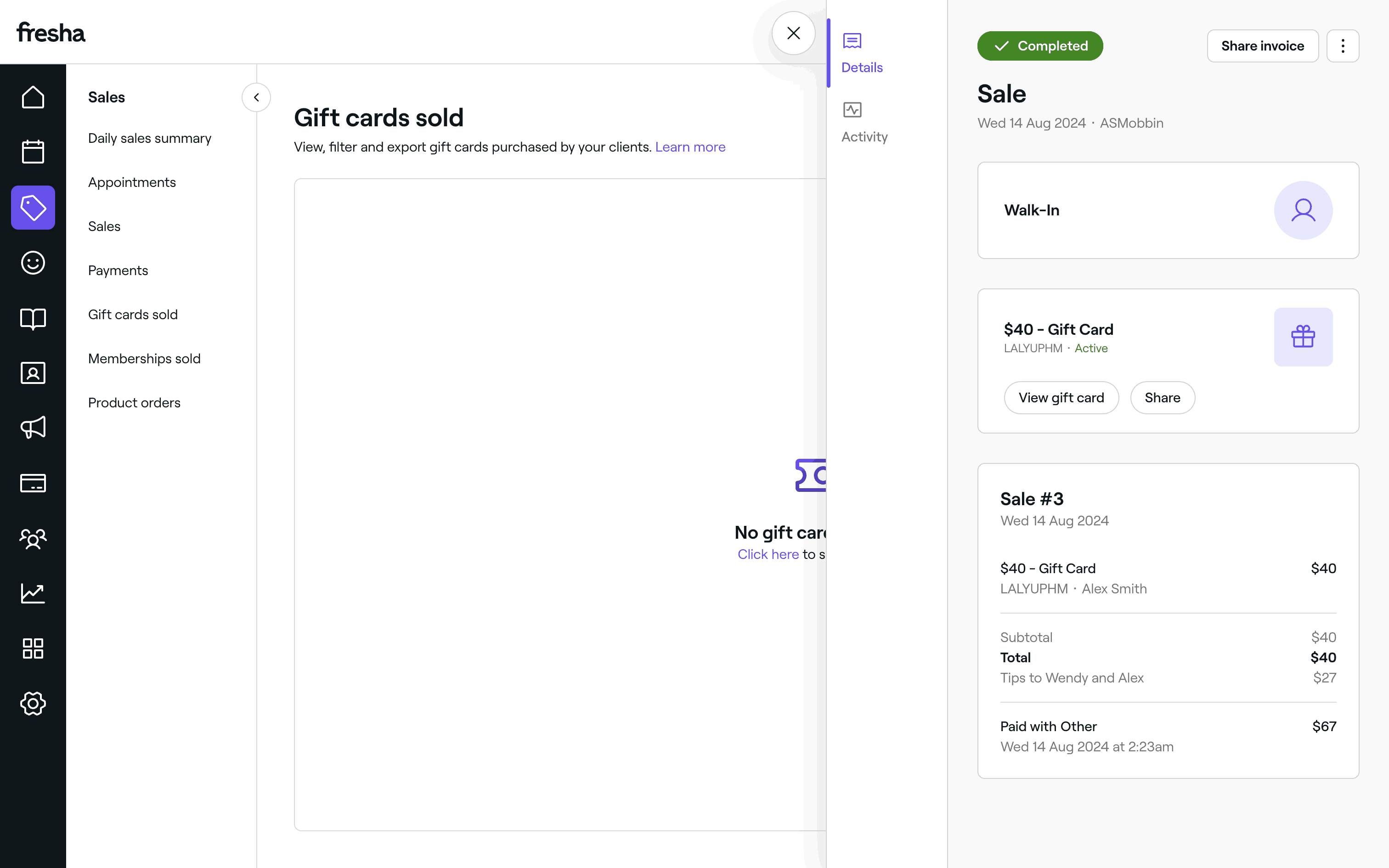Open the Home icon in sidebar
Viewport: 1389px width, 868px height.
tap(33, 97)
